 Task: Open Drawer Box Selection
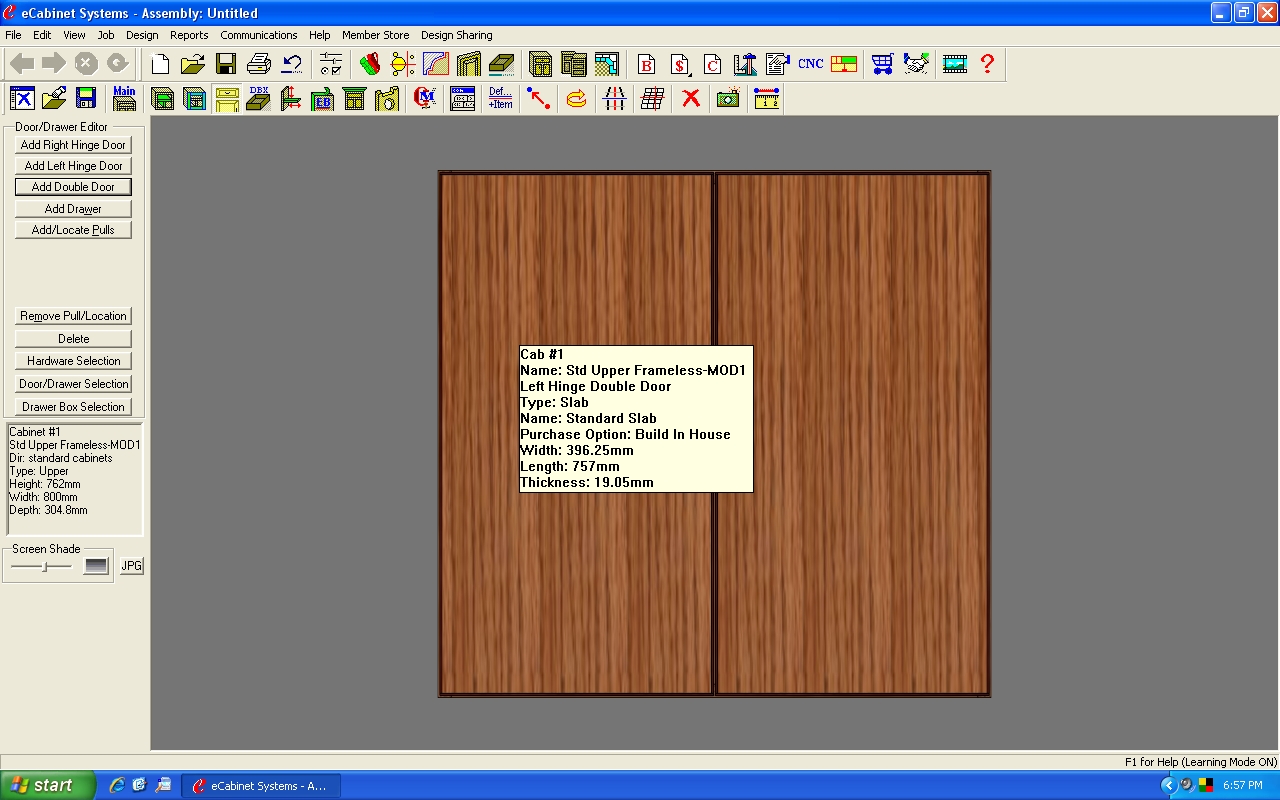point(73,407)
